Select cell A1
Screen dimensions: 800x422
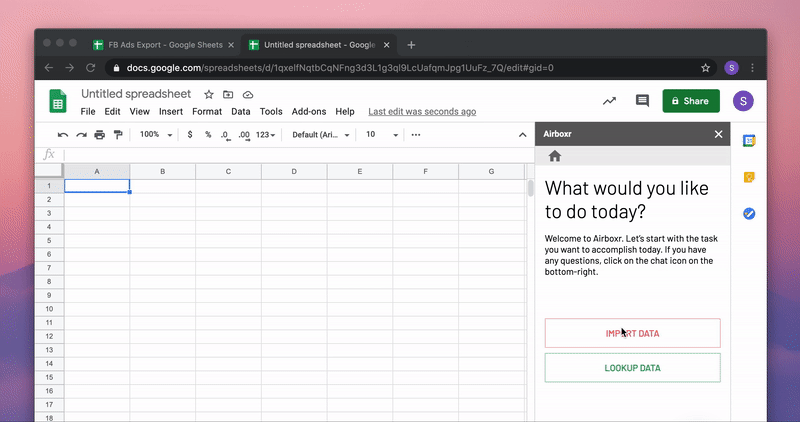tap(97, 186)
